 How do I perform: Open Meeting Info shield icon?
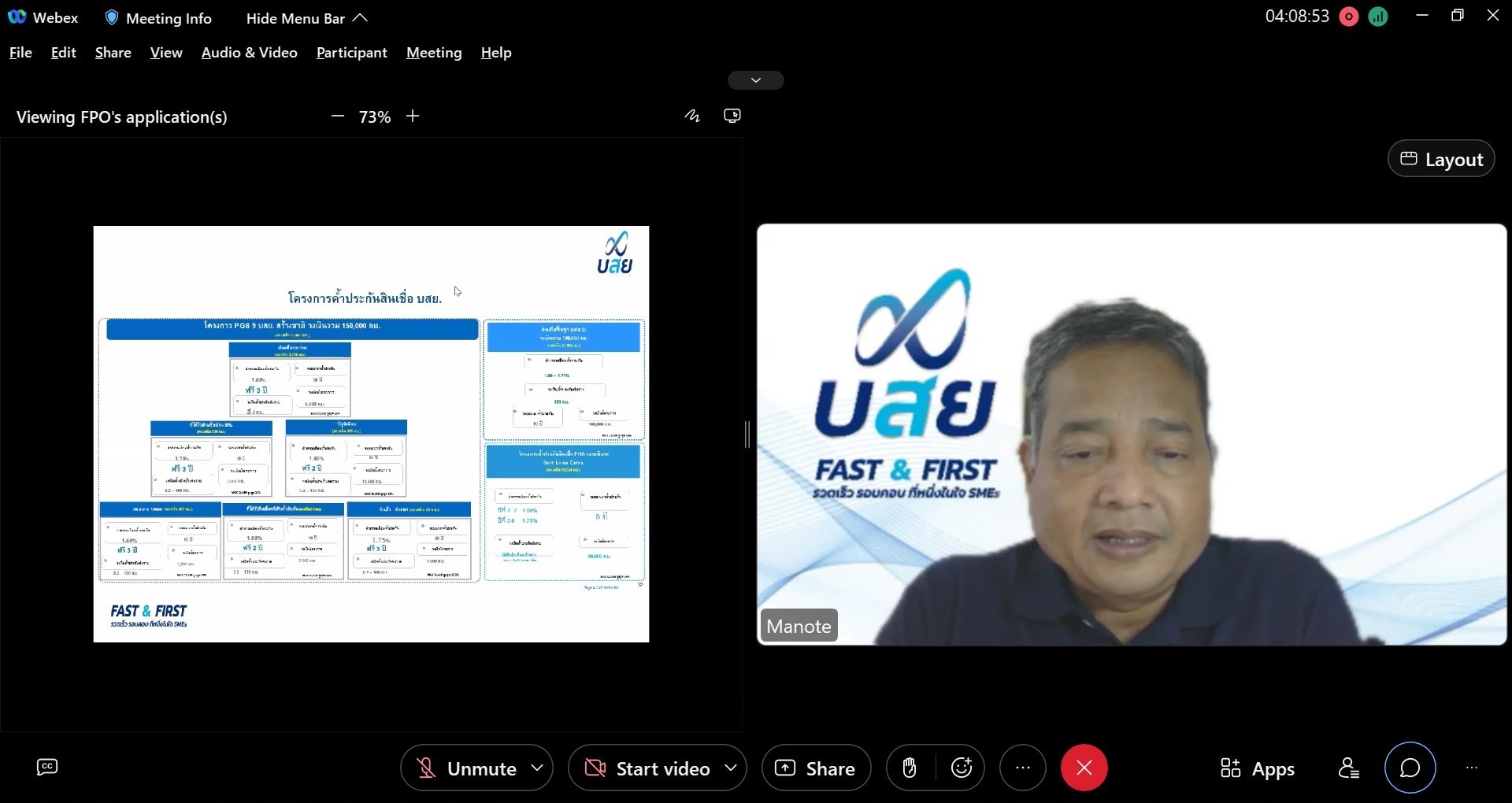[x=112, y=17]
